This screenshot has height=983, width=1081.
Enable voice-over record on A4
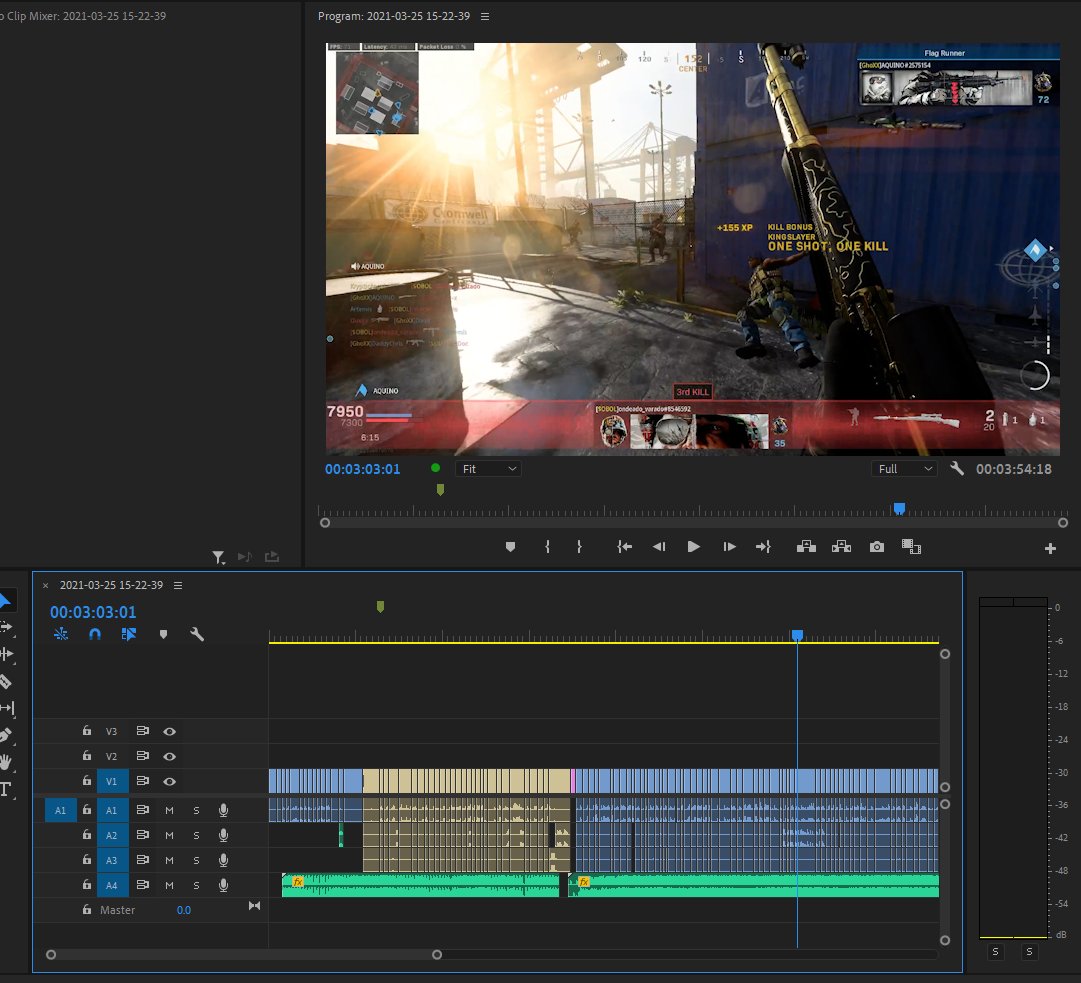point(223,885)
